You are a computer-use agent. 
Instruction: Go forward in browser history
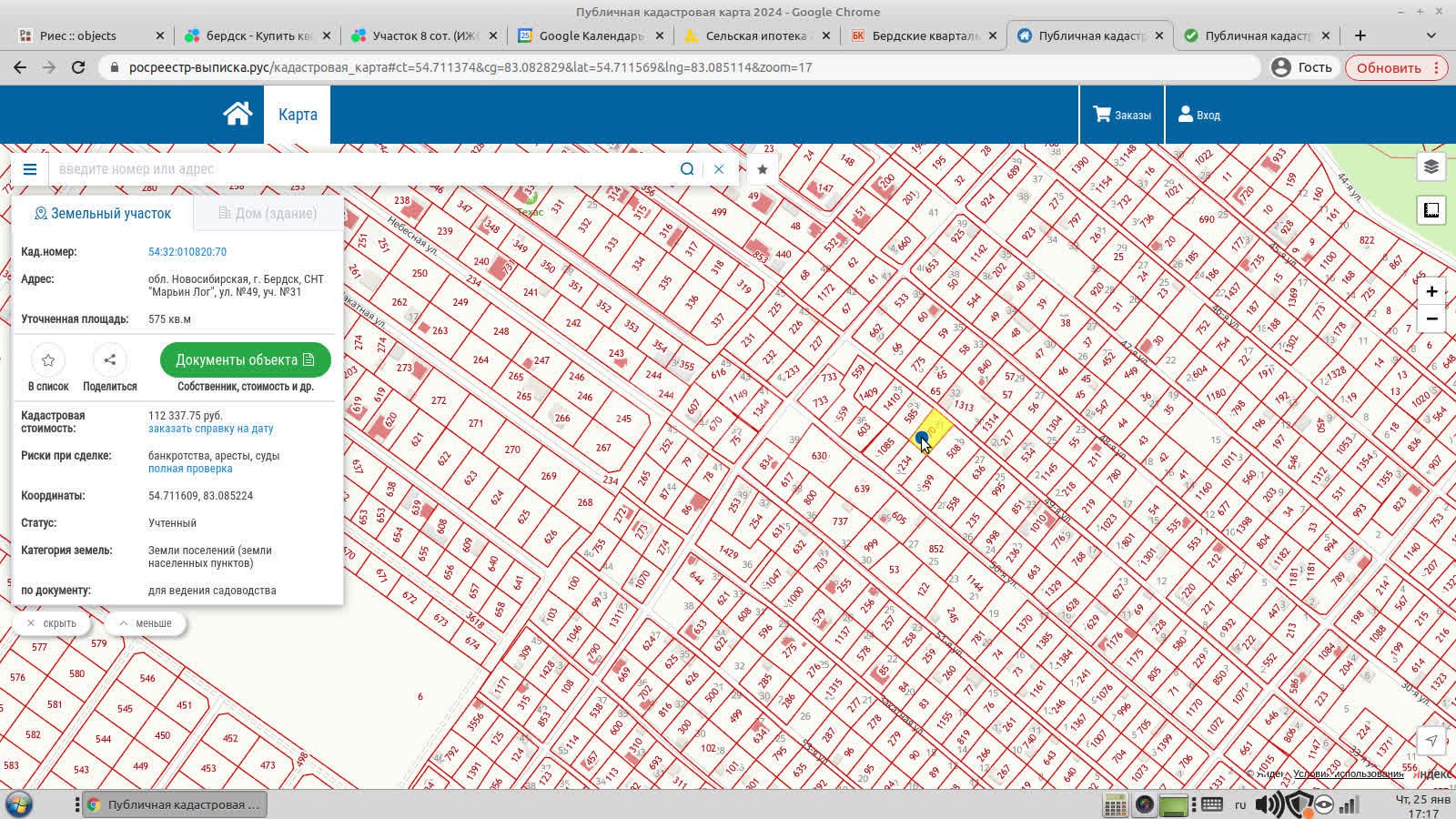[49, 67]
